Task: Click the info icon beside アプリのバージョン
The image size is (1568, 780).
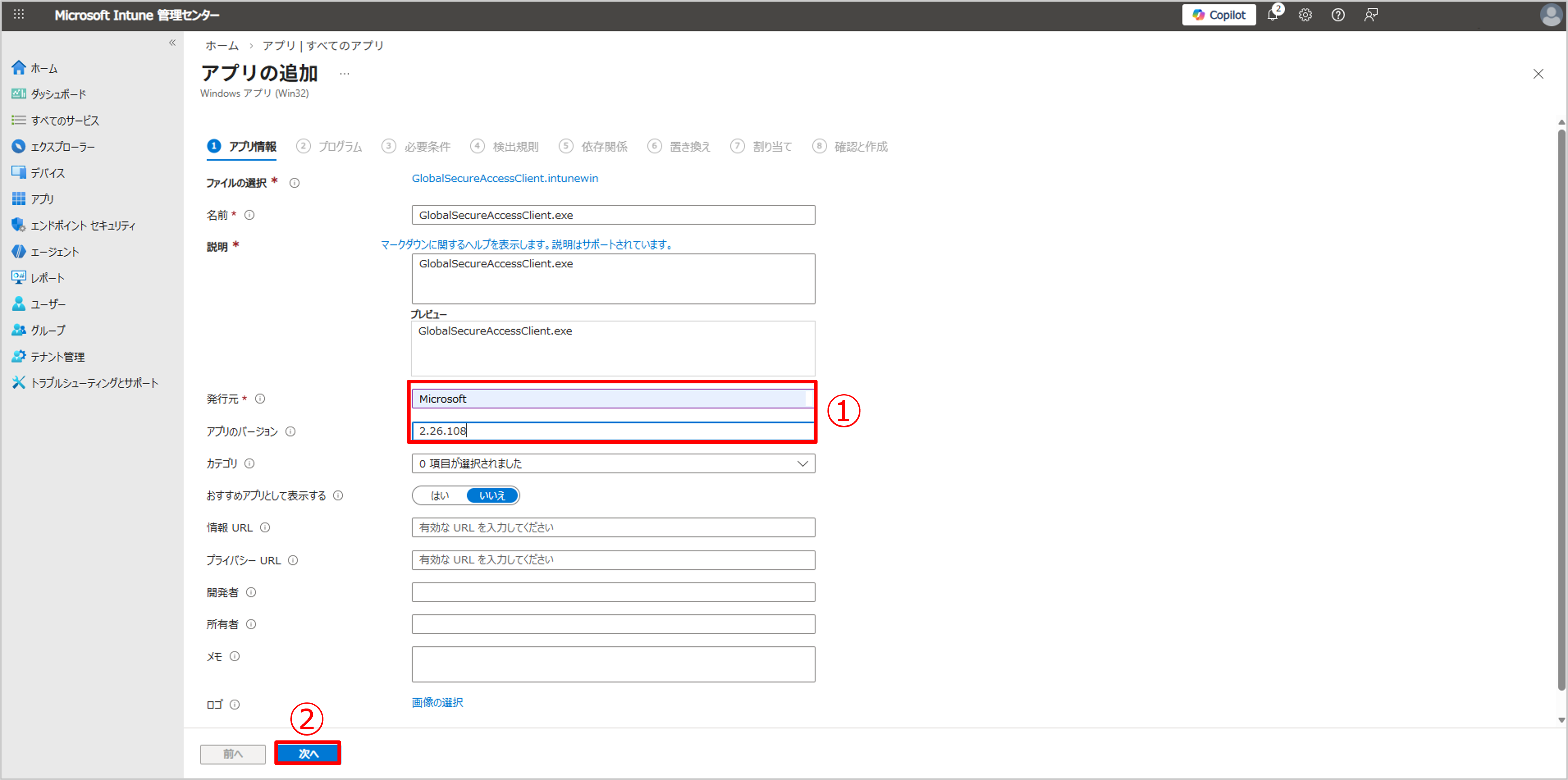Action: [290, 431]
